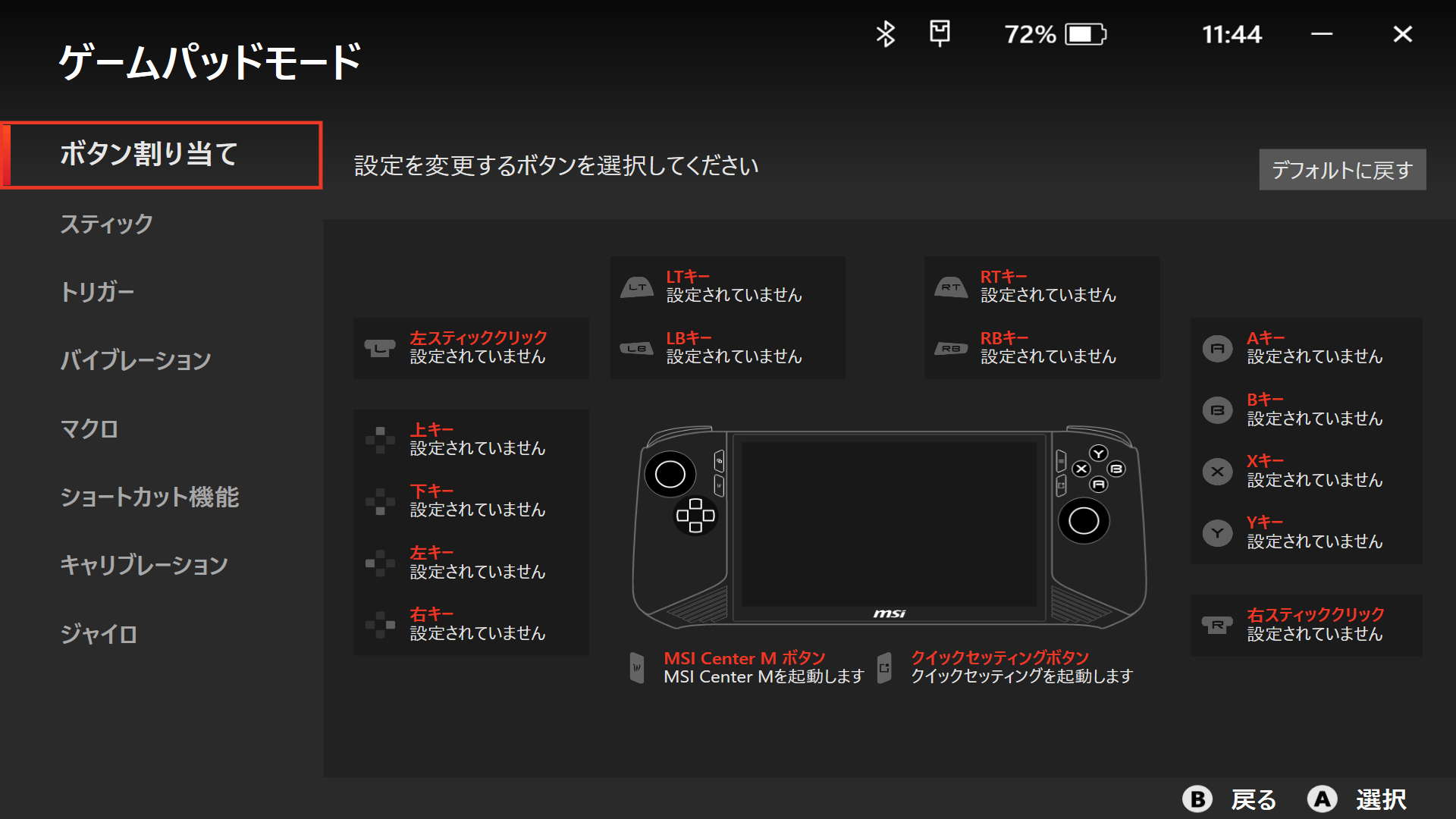Select the LB bumper icon
This screenshot has height=819, width=1456.
[636, 348]
